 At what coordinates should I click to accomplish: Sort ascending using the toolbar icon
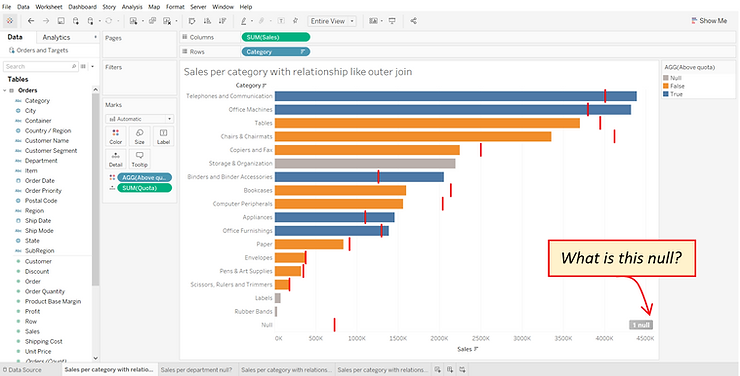(207, 21)
